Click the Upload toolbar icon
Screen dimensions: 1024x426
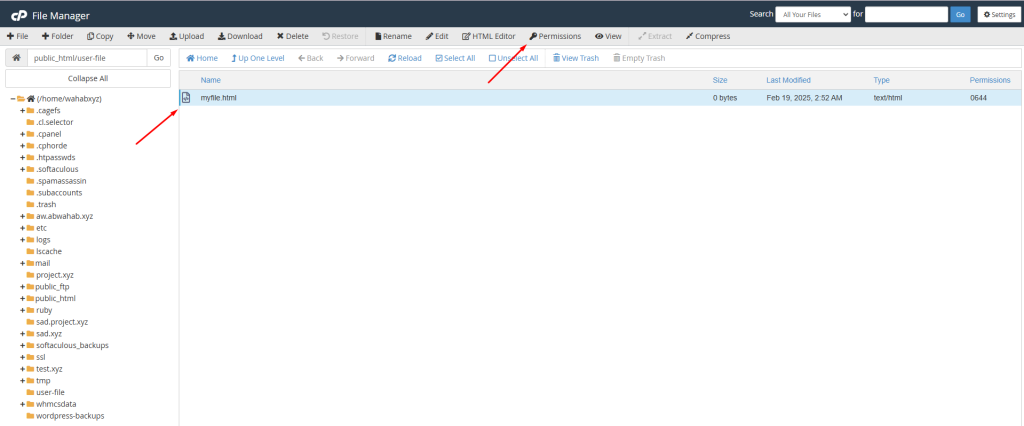pyautogui.click(x=173, y=36)
